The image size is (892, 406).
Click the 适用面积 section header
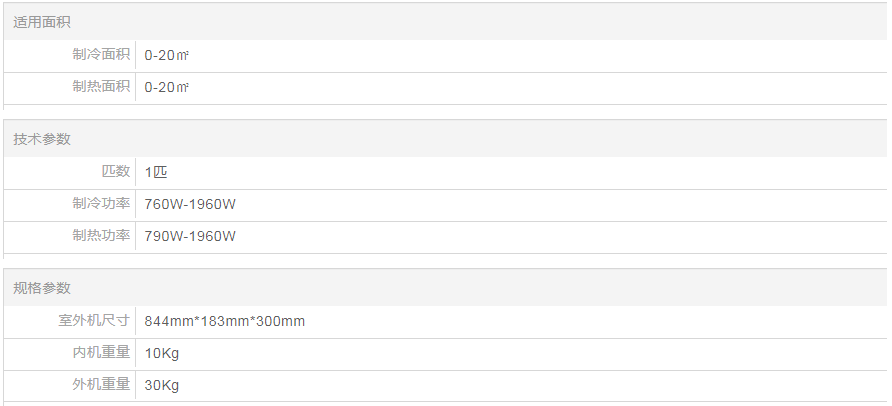click(x=42, y=22)
